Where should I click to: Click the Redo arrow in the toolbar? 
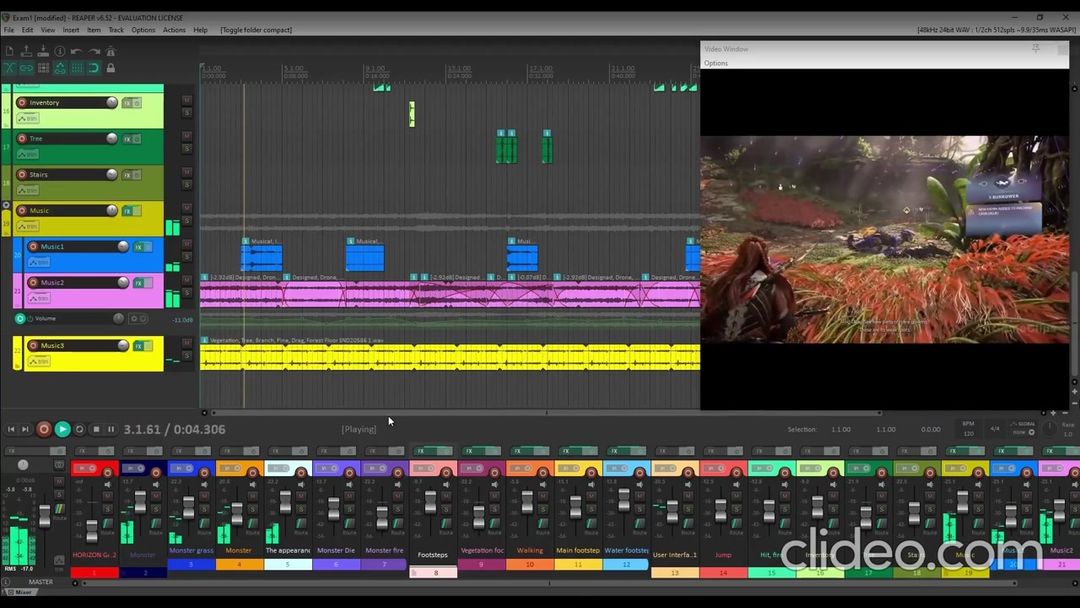94,52
